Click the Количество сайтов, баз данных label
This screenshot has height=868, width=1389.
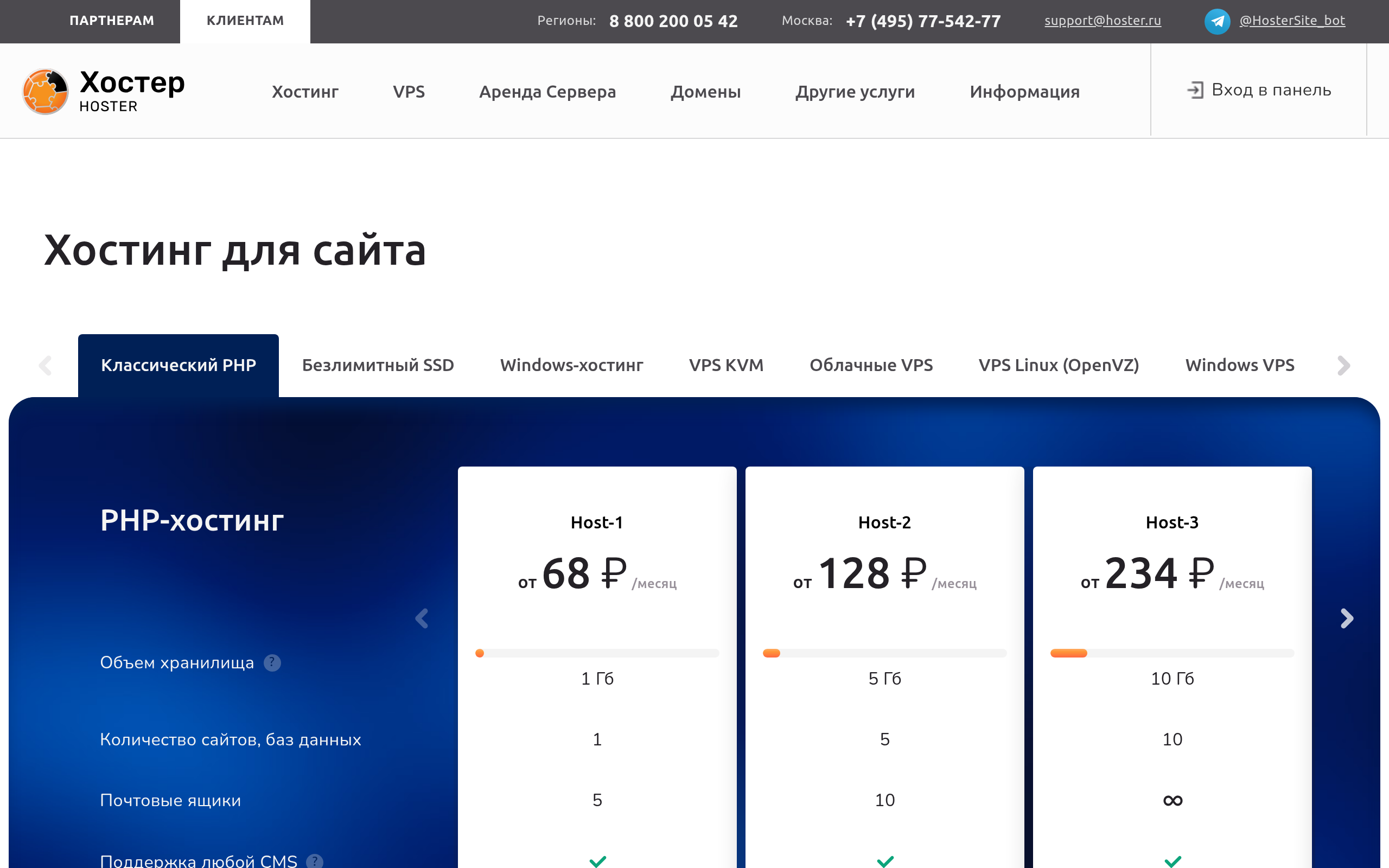coord(231,740)
